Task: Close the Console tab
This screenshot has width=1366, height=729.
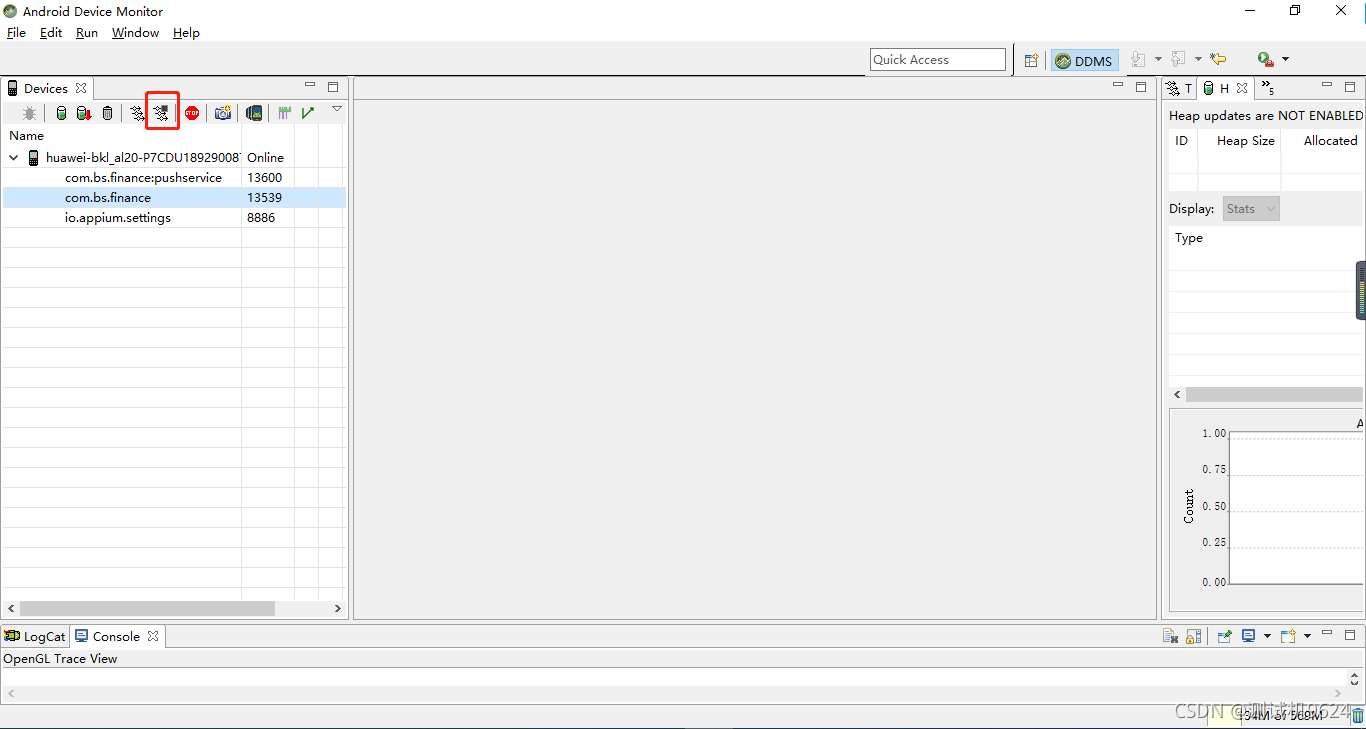Action: pos(153,636)
